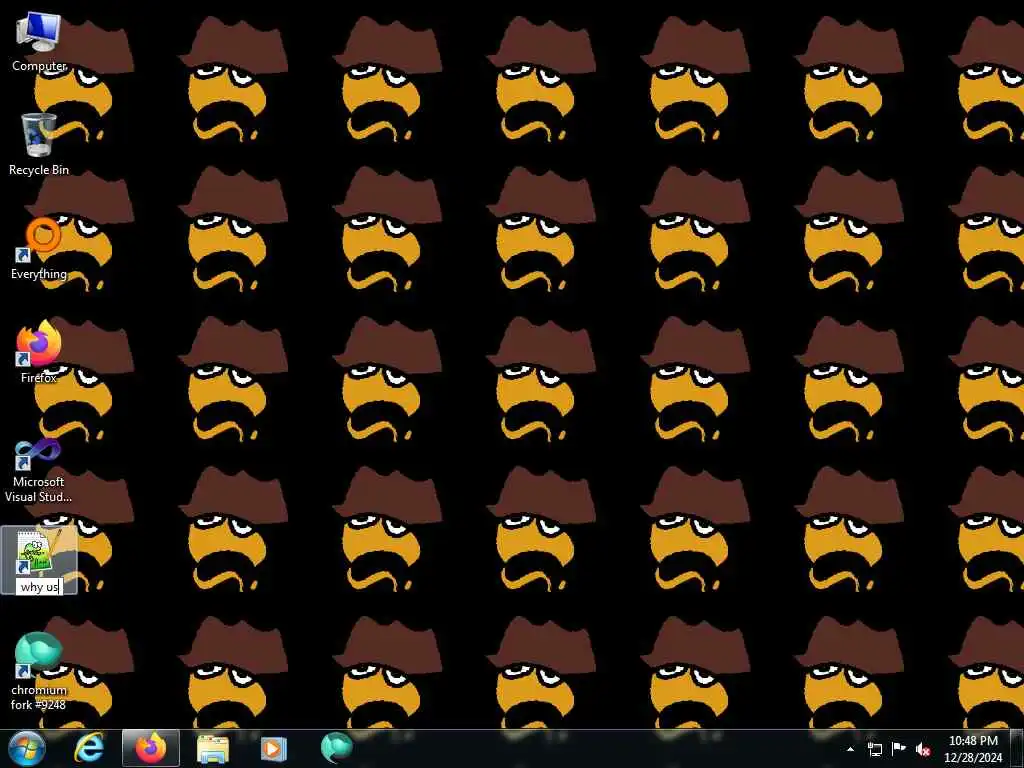Show hidden system tray icons

(850, 749)
